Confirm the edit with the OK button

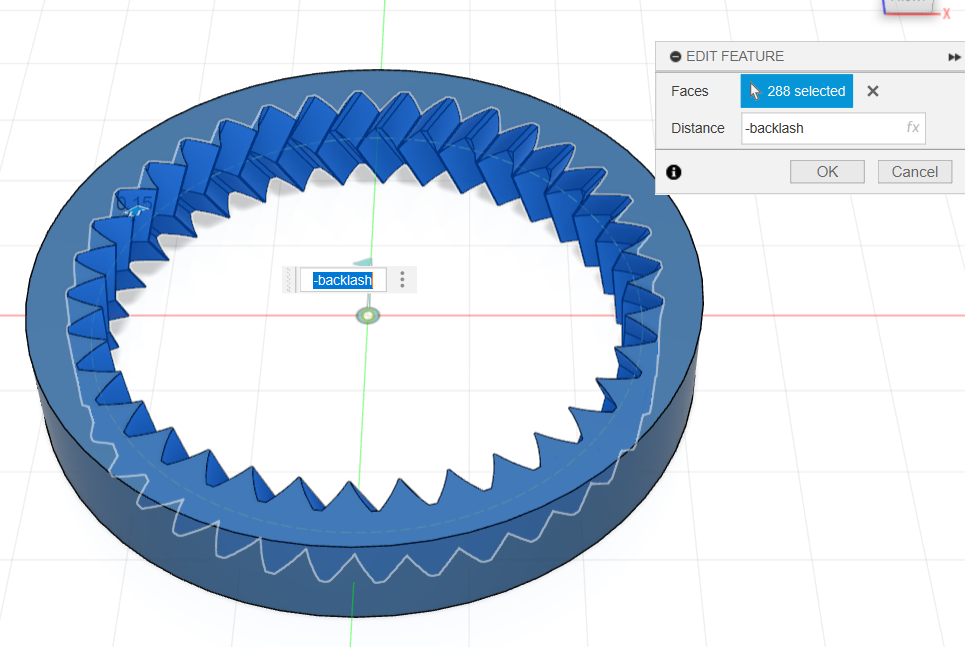pos(827,172)
